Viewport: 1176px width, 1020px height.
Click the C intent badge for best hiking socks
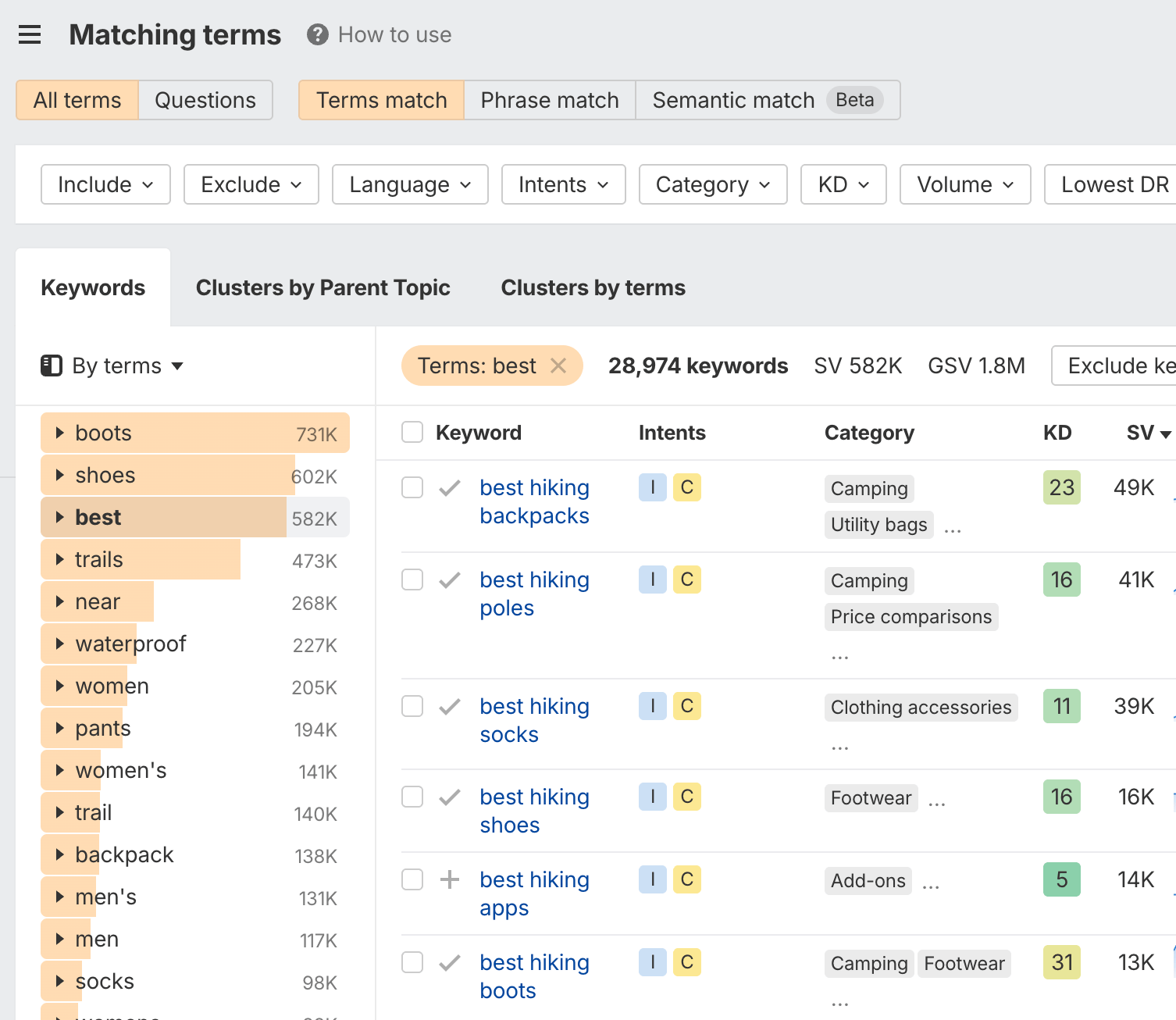pos(687,706)
